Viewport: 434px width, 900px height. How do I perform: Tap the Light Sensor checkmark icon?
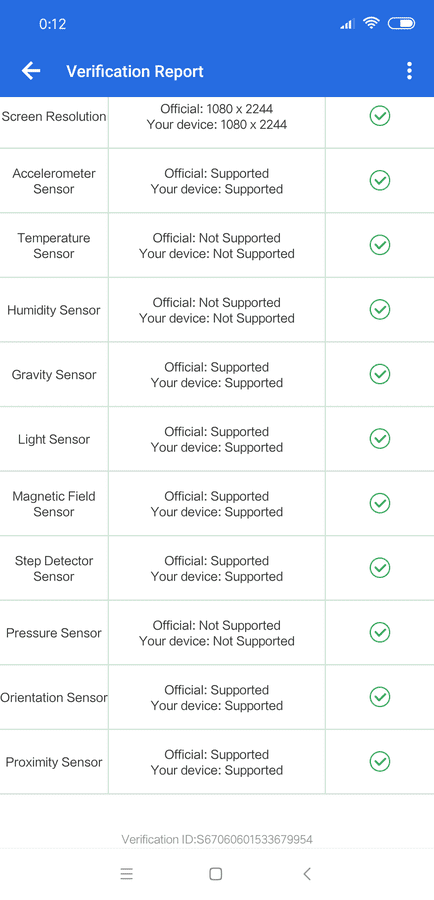379,439
